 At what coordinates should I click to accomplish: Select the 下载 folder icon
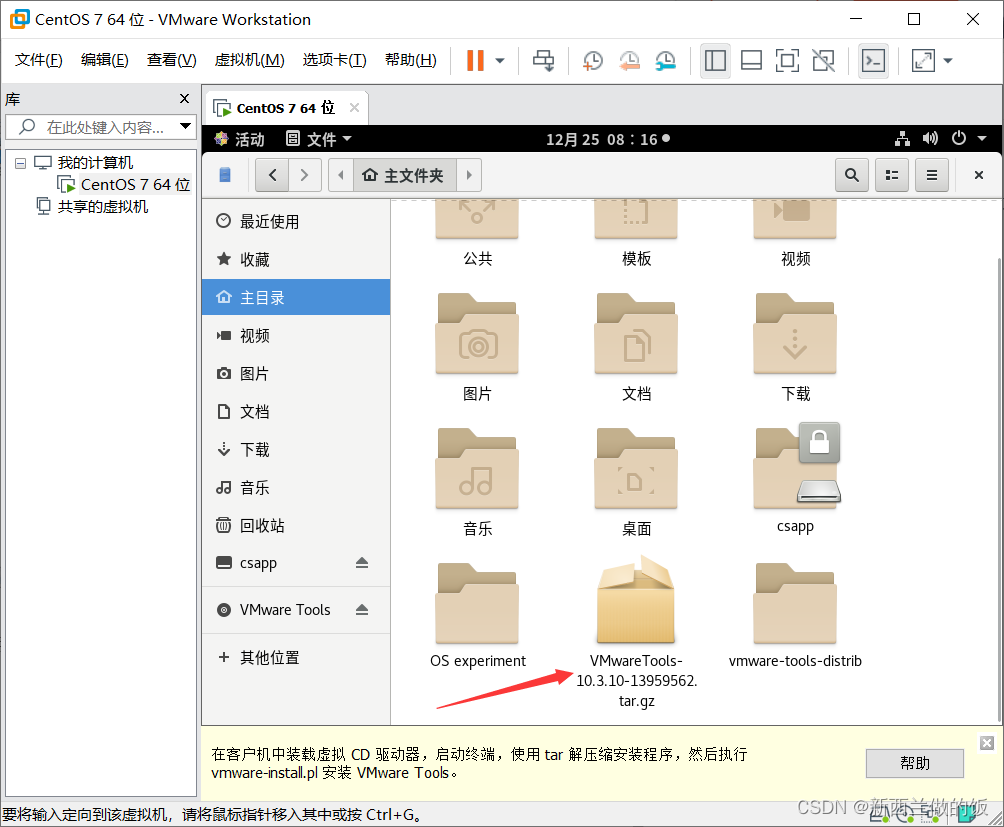795,335
